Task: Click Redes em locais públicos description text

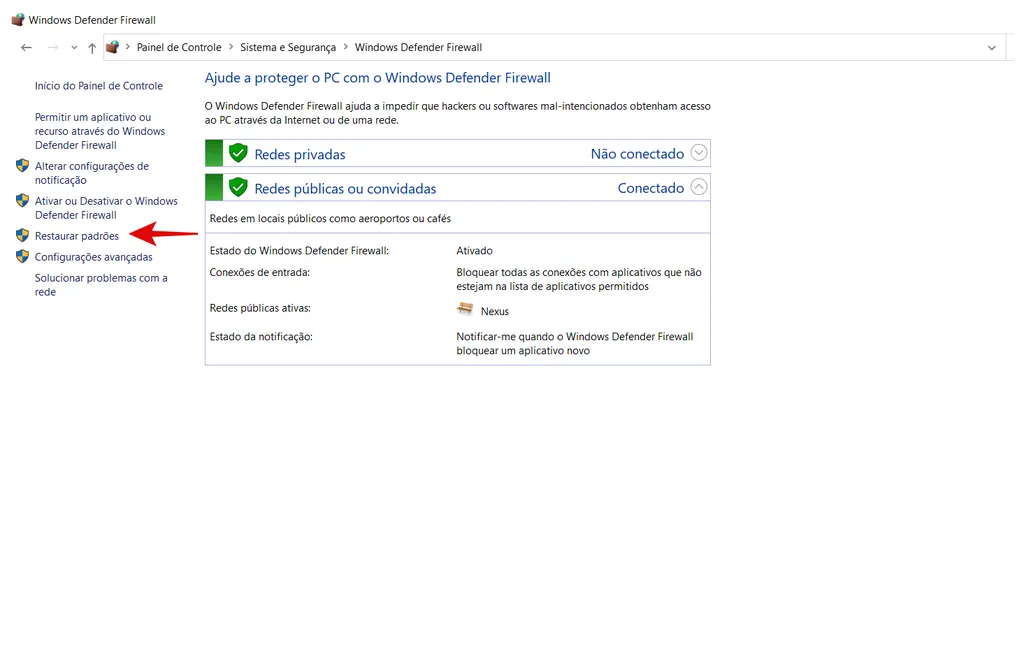Action: (330, 219)
